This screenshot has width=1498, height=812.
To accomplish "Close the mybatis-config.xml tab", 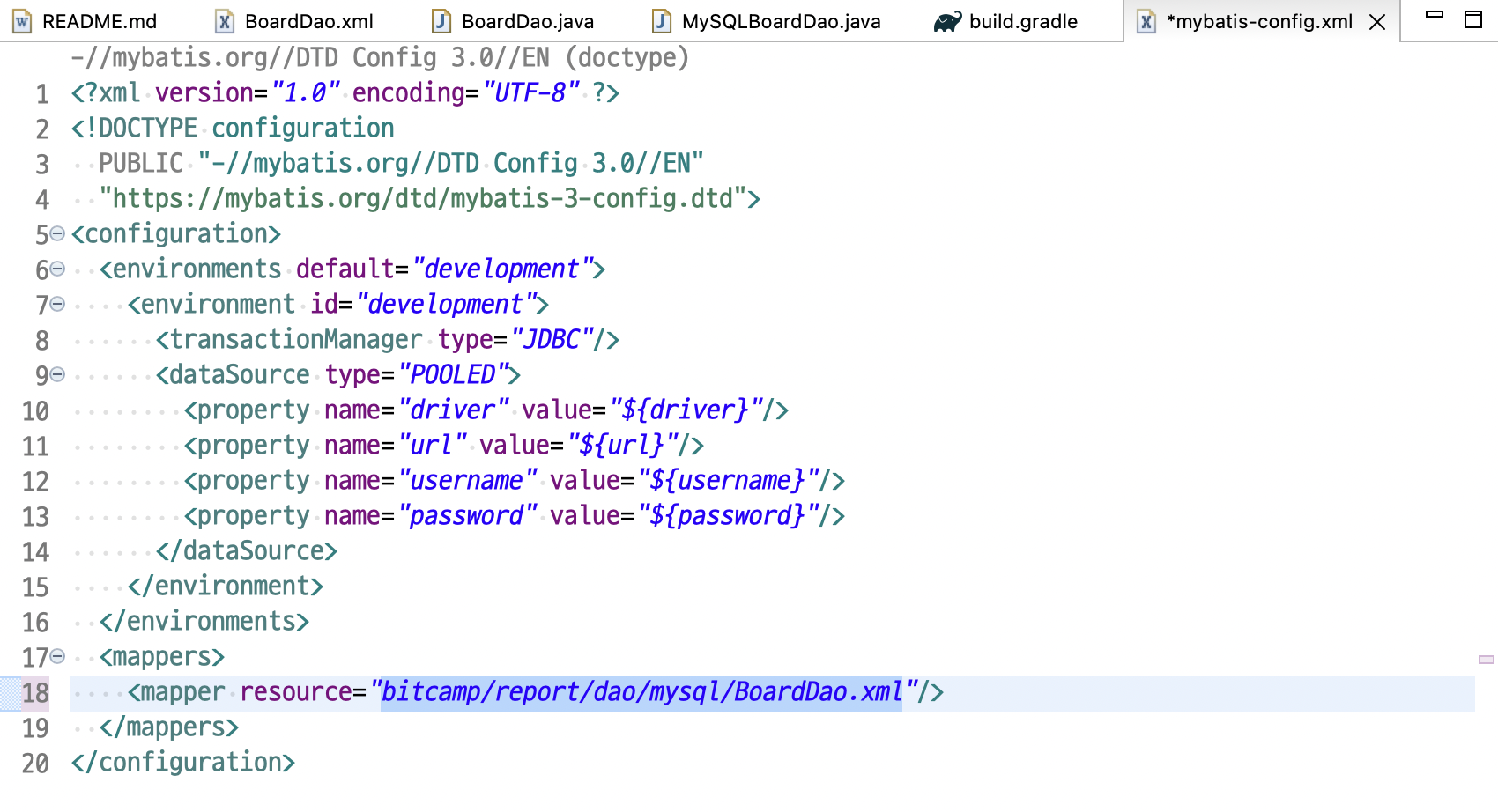I will click(x=1377, y=22).
